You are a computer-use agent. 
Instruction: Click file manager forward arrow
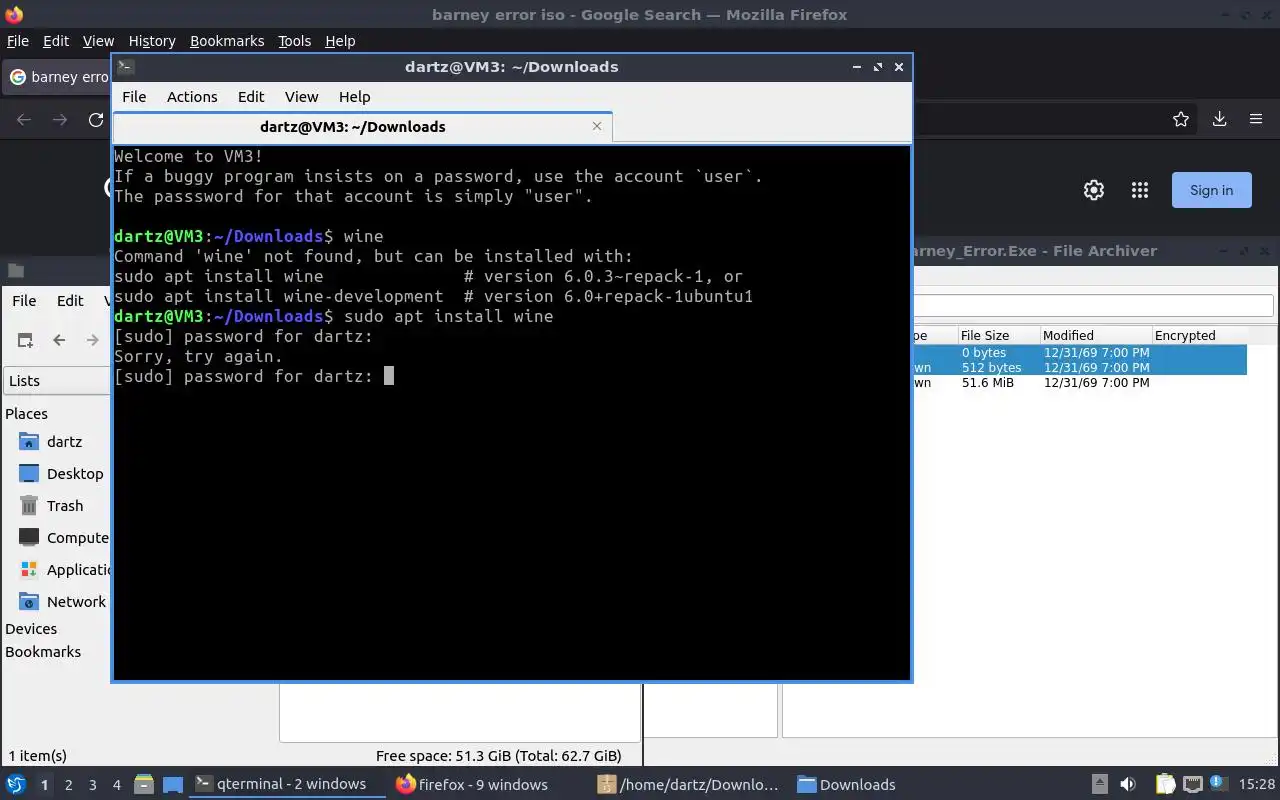(x=92, y=340)
